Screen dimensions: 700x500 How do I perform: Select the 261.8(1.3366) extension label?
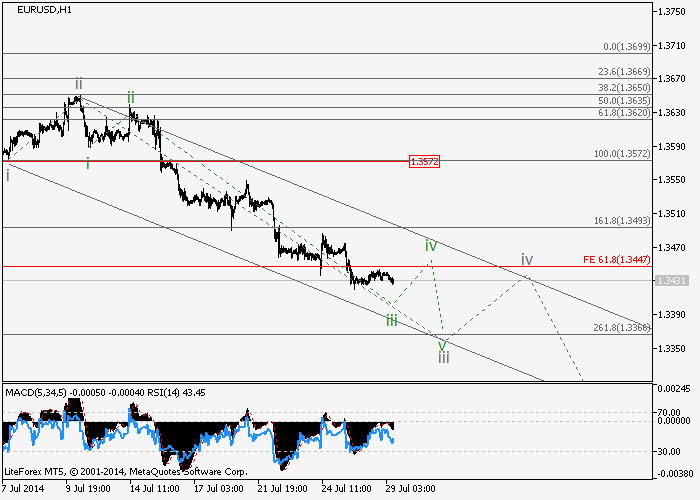[623, 328]
